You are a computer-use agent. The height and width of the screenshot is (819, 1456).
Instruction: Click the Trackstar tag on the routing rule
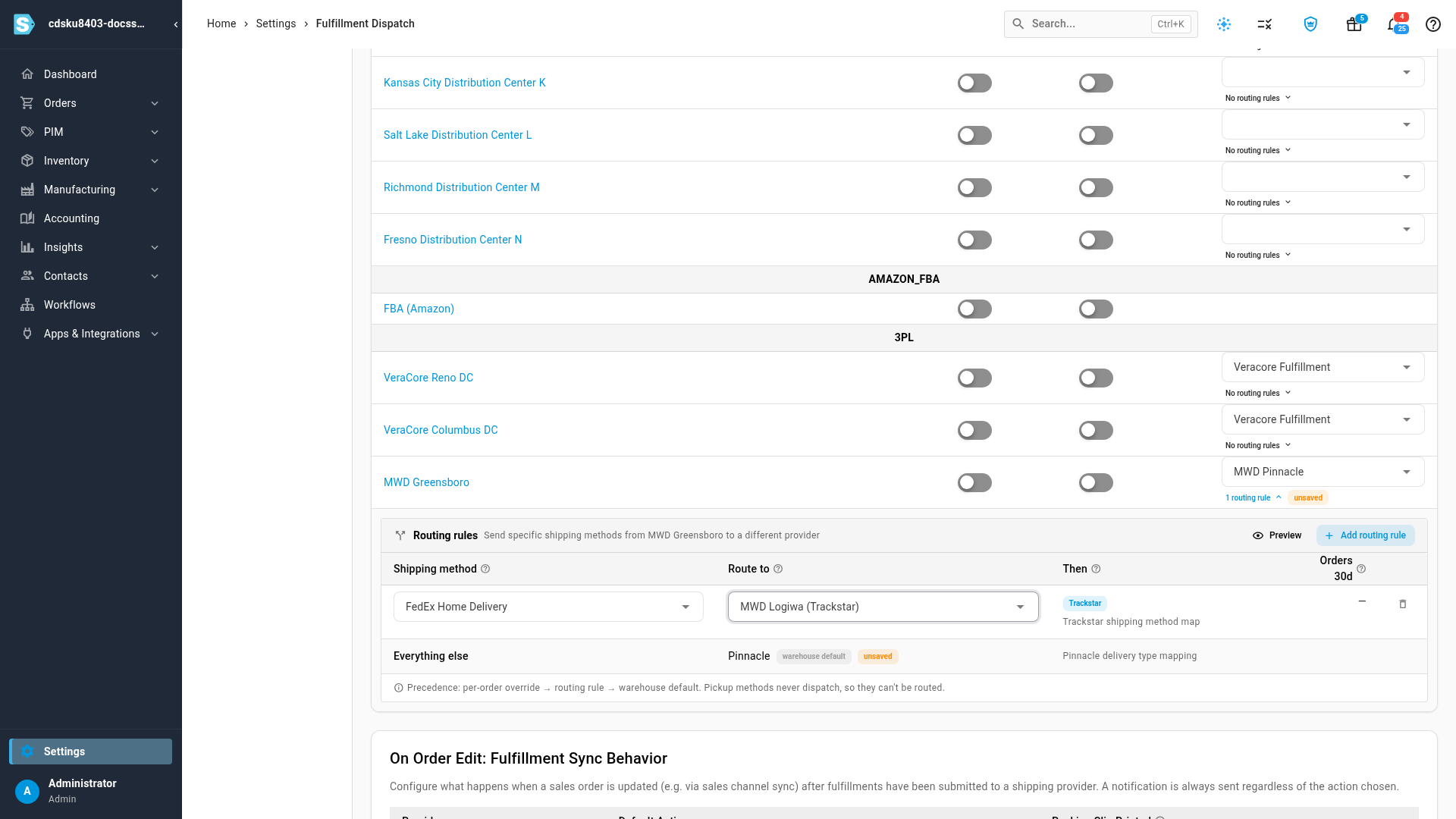1084,604
